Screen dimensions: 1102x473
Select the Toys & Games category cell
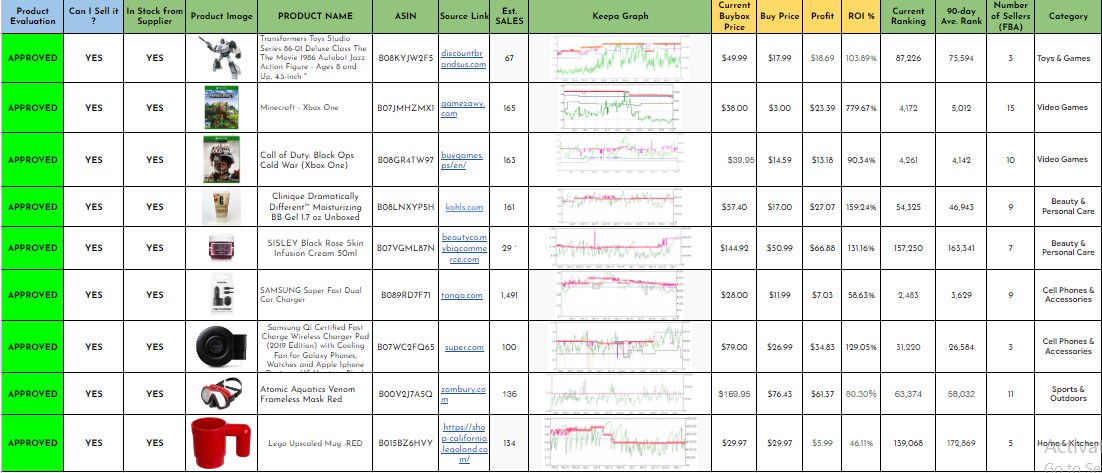[1068, 58]
